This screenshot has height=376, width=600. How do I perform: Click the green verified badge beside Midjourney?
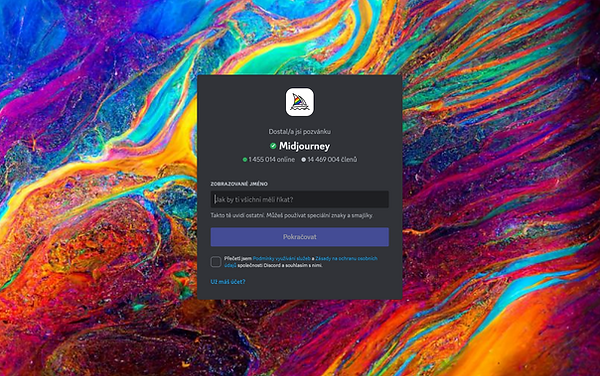(x=273, y=146)
